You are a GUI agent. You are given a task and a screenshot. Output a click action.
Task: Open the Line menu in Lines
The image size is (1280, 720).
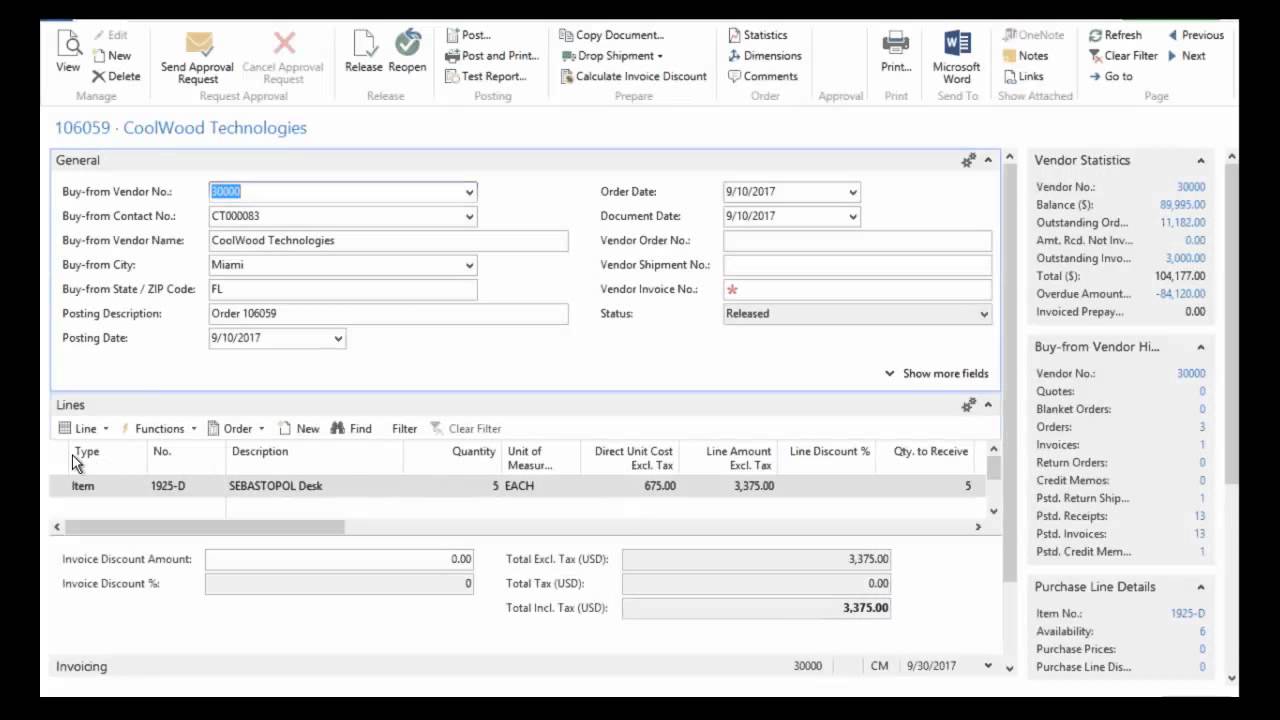84,428
